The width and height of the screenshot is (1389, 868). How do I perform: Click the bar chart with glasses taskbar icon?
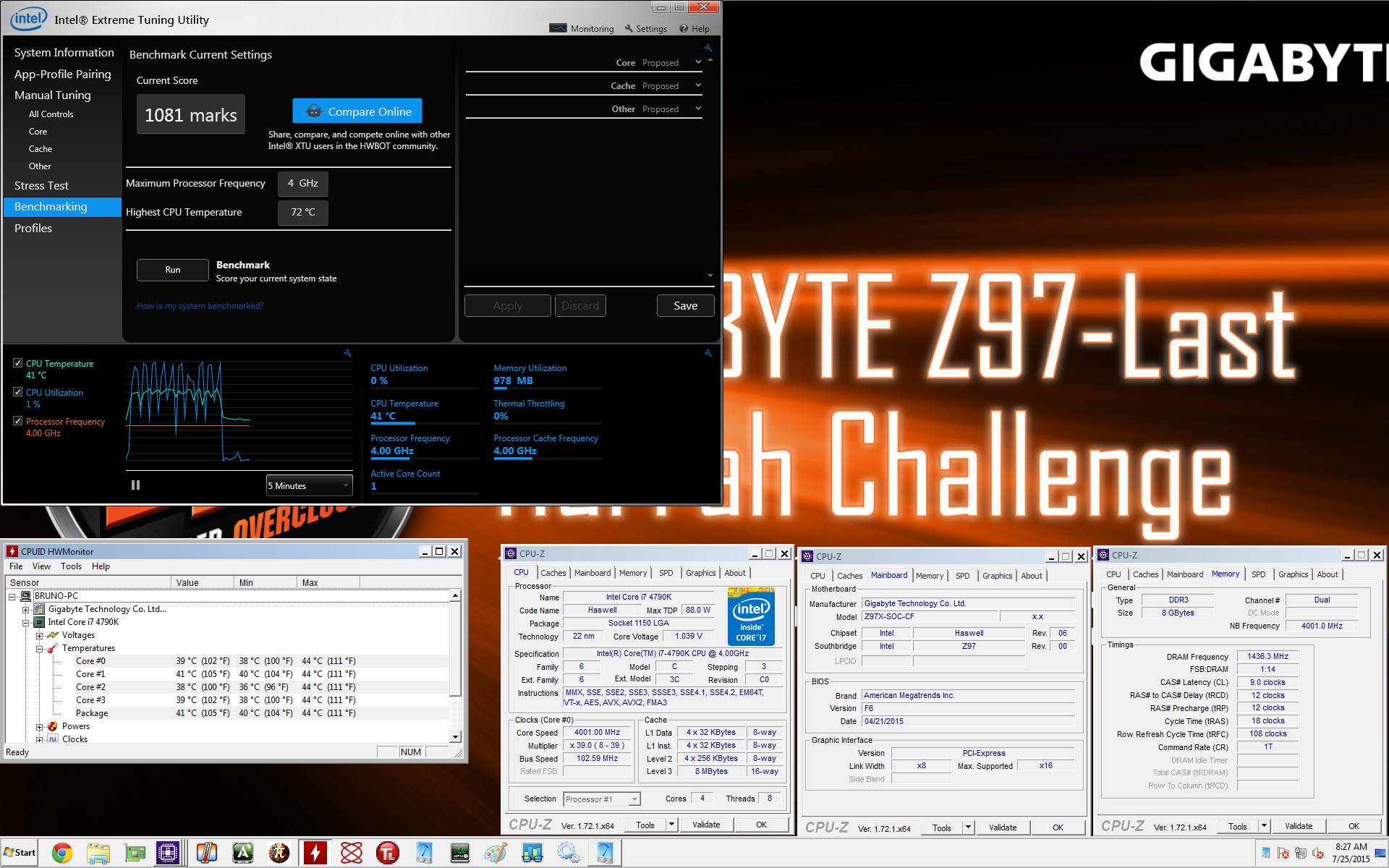click(x=532, y=854)
